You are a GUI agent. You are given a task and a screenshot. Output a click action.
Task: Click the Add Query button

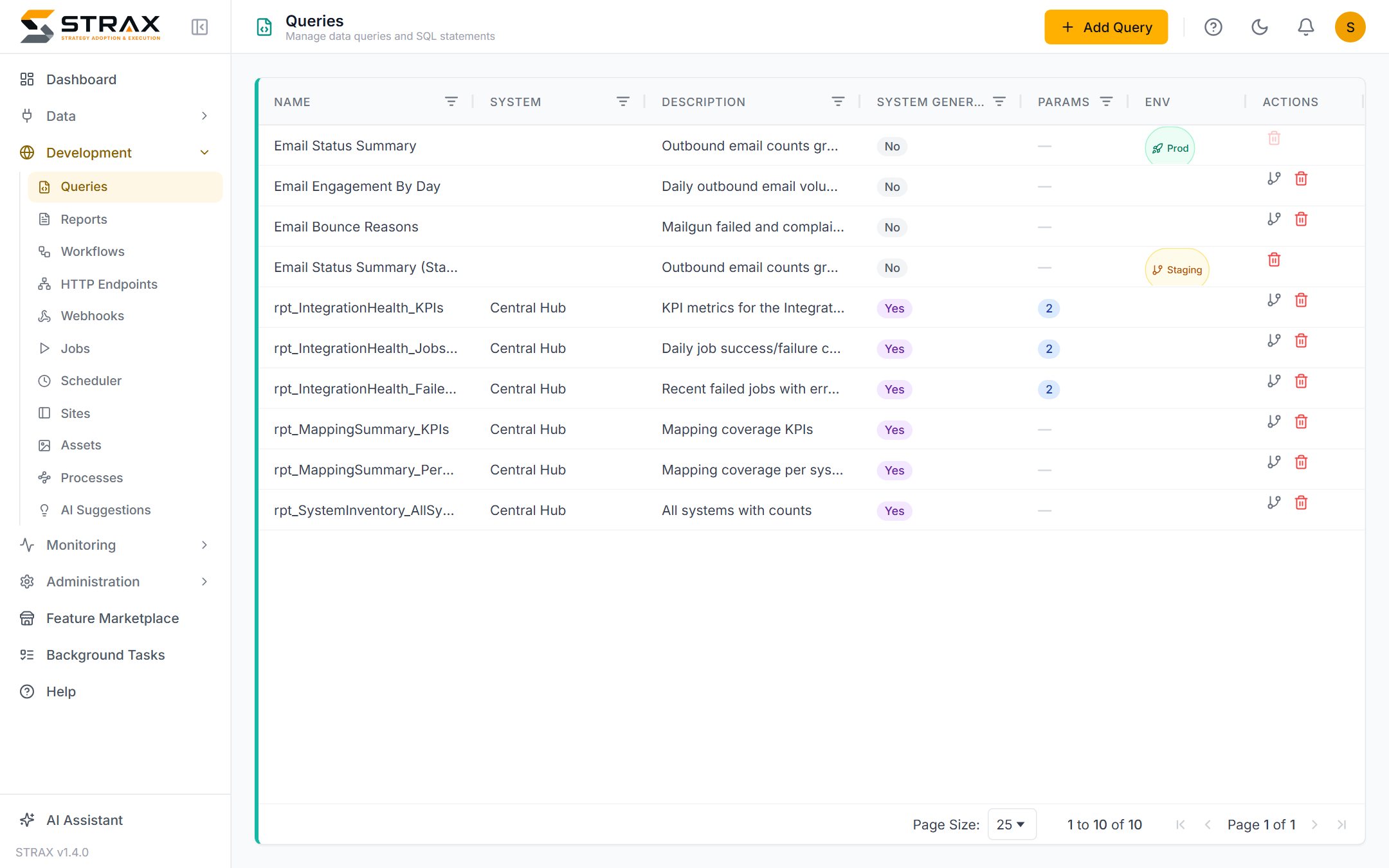coord(1106,27)
